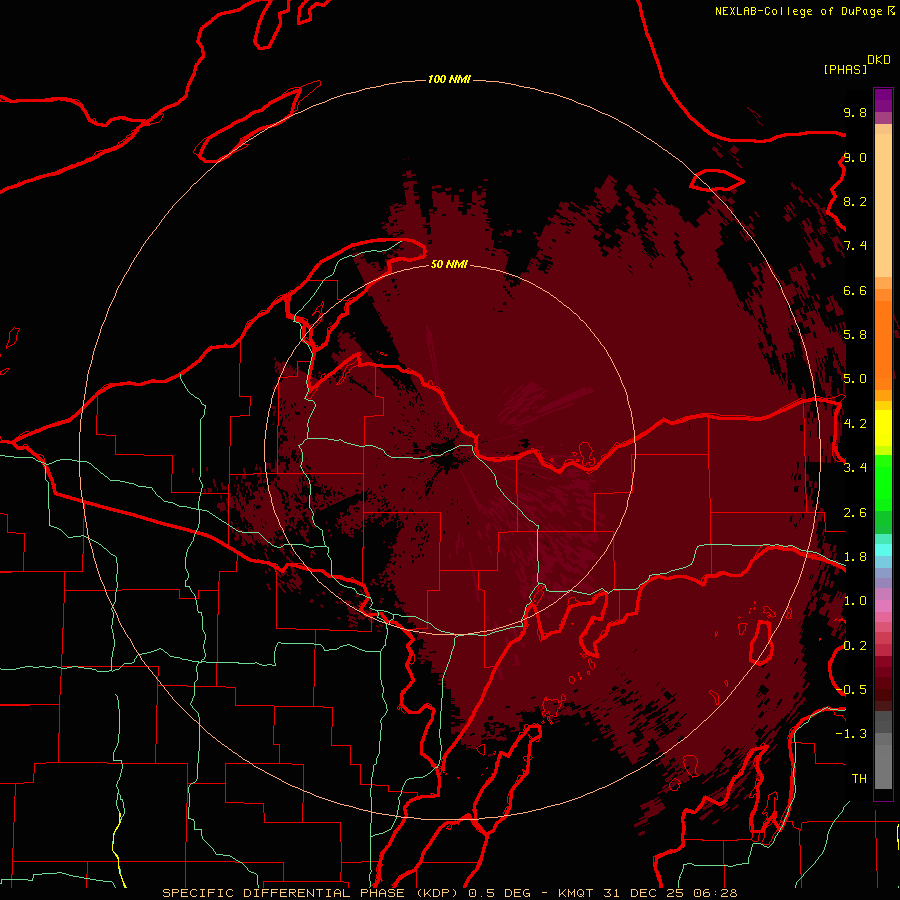Image resolution: width=900 pixels, height=900 pixels.
Task: Click the 7.4 legend value
Action: pos(855,246)
